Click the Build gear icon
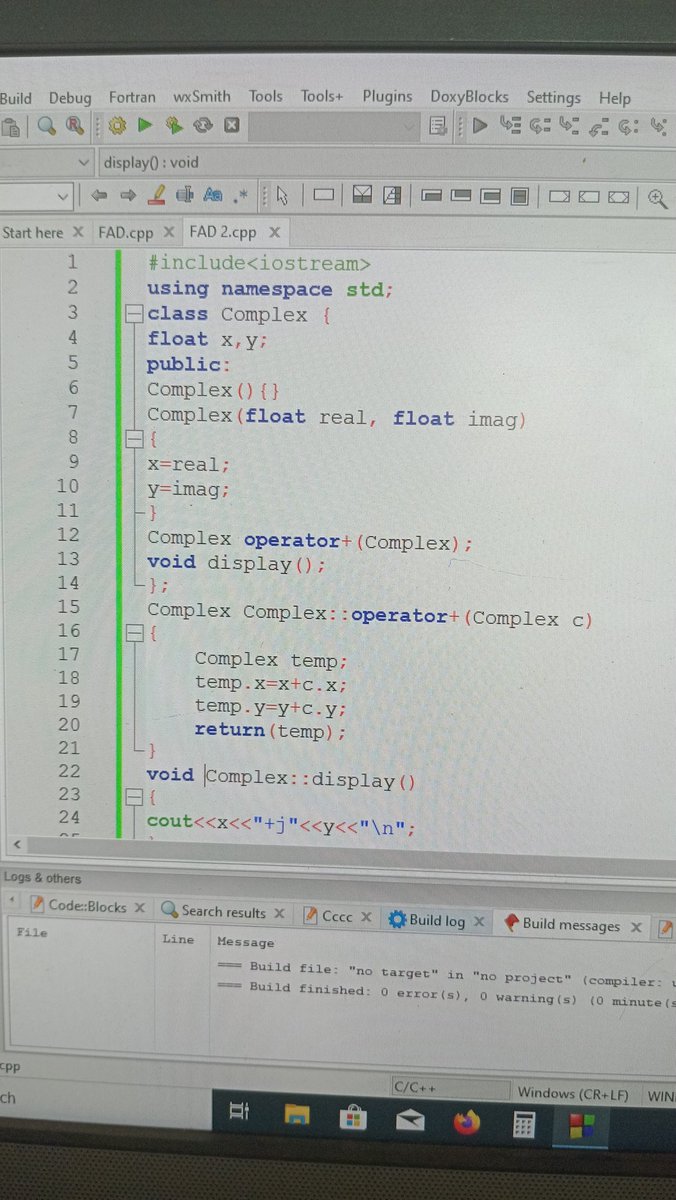Image resolution: width=676 pixels, height=1200 pixels. pos(117,126)
